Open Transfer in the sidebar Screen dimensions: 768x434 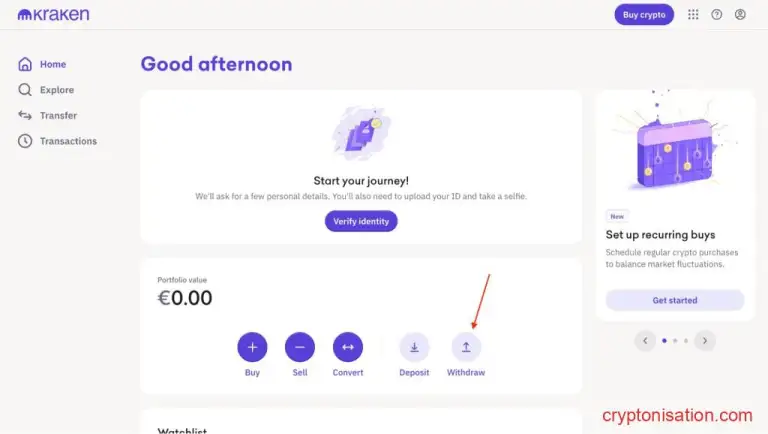point(58,115)
